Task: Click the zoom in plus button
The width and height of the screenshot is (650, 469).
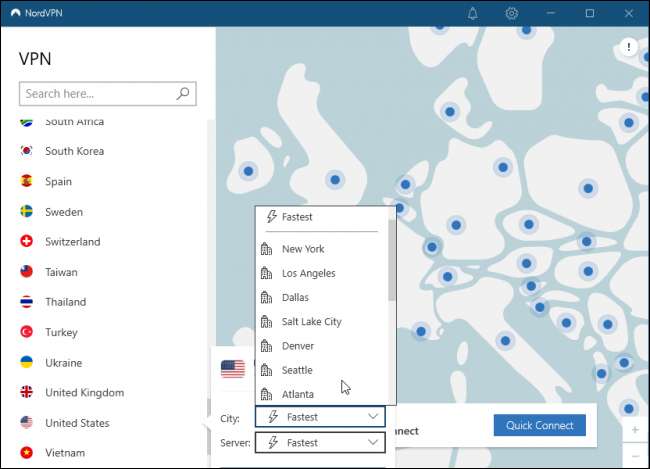Action: (x=633, y=429)
